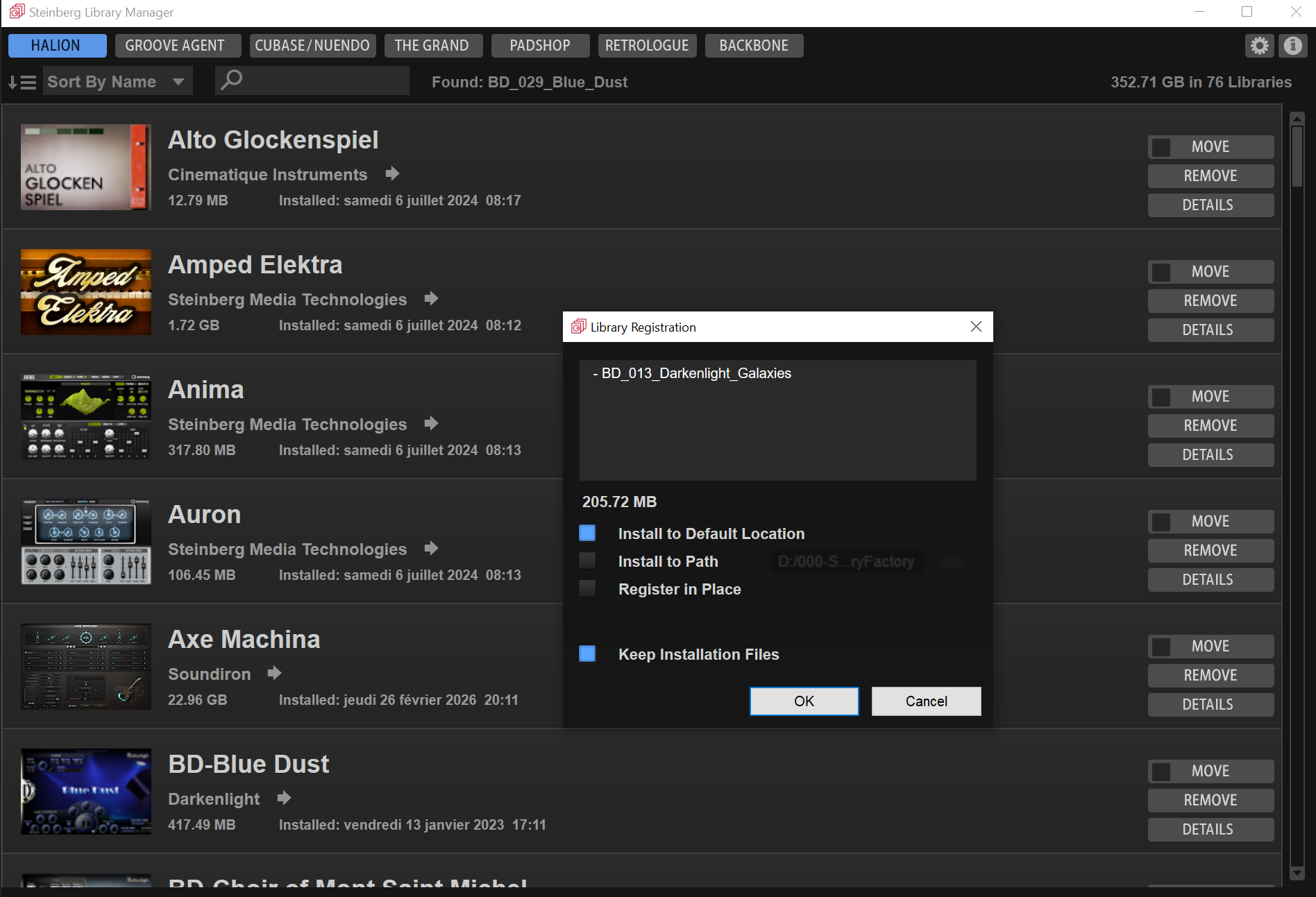The image size is (1316, 897).
Task: Click the vertical scrollbar thumb
Action: point(1297,156)
